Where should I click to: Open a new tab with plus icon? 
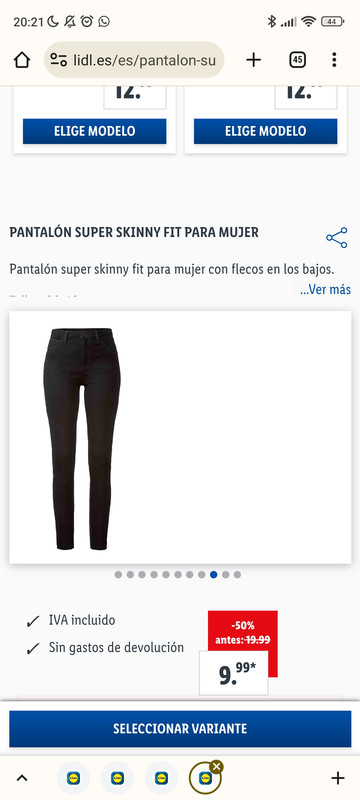(253, 60)
